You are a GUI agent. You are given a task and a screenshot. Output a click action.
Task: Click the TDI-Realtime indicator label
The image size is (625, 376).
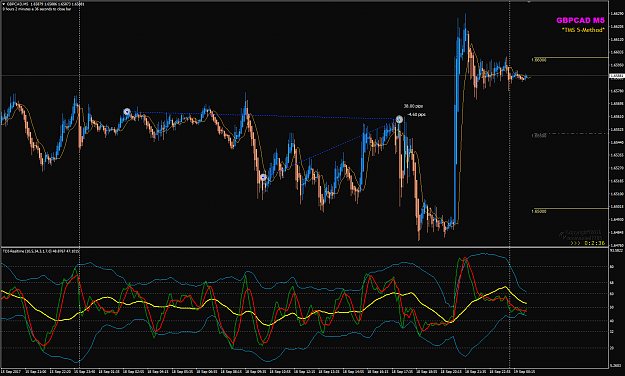[41, 251]
